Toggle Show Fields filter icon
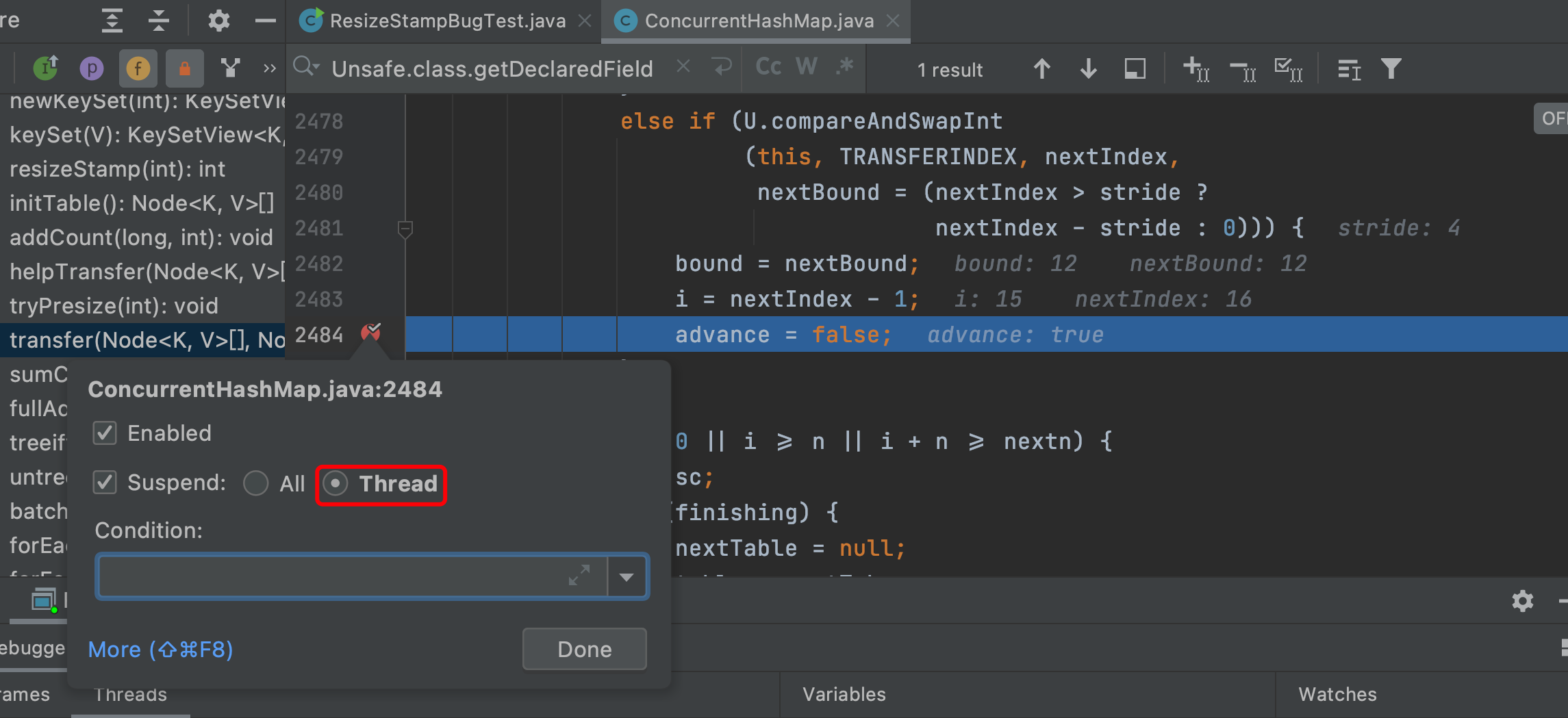This screenshot has height=718, width=1568. 138,68
